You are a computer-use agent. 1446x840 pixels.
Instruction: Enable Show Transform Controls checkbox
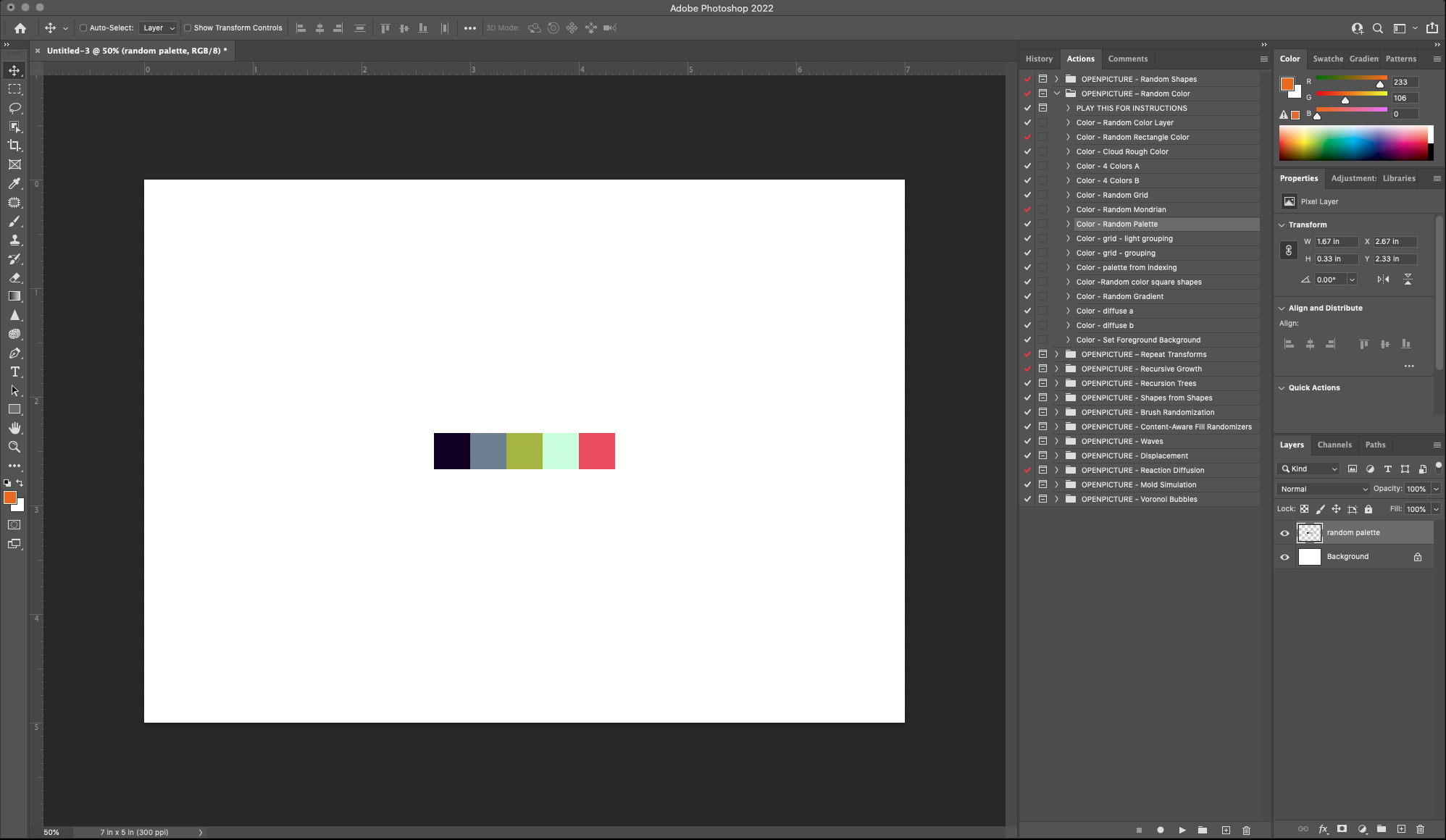188,28
